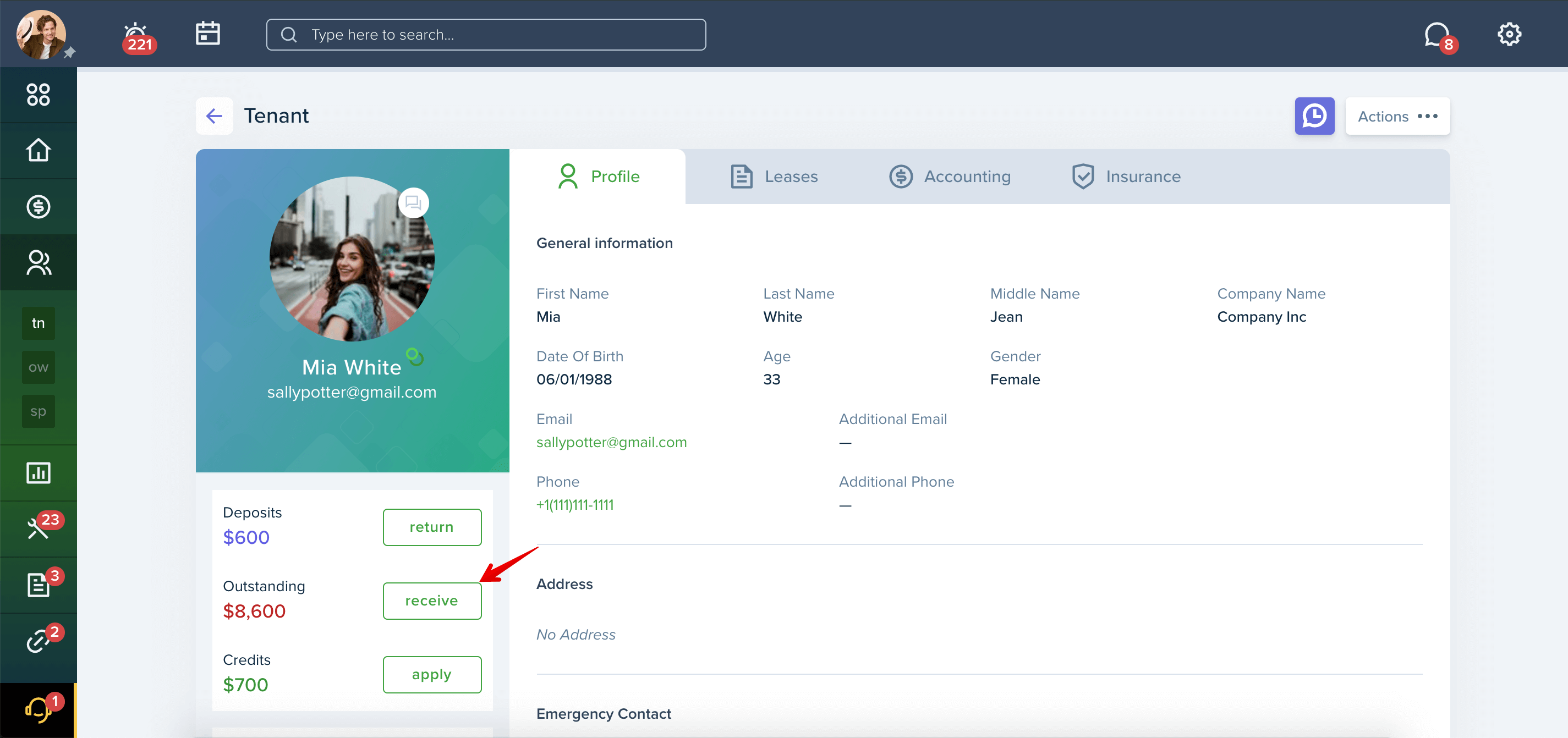Switch to the Profile tab
This screenshot has width=1568, height=738.
[x=599, y=177]
